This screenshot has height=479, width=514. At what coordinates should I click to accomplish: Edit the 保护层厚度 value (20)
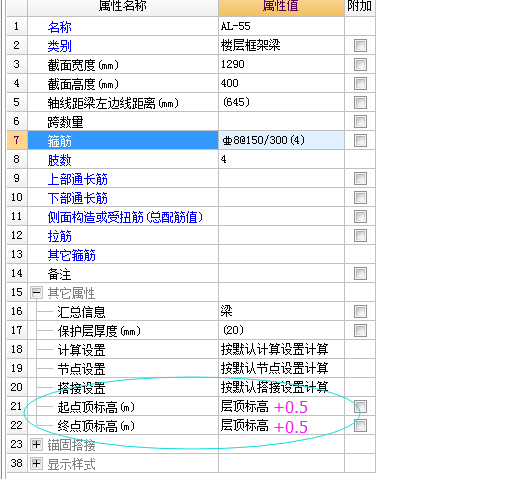click(281, 330)
